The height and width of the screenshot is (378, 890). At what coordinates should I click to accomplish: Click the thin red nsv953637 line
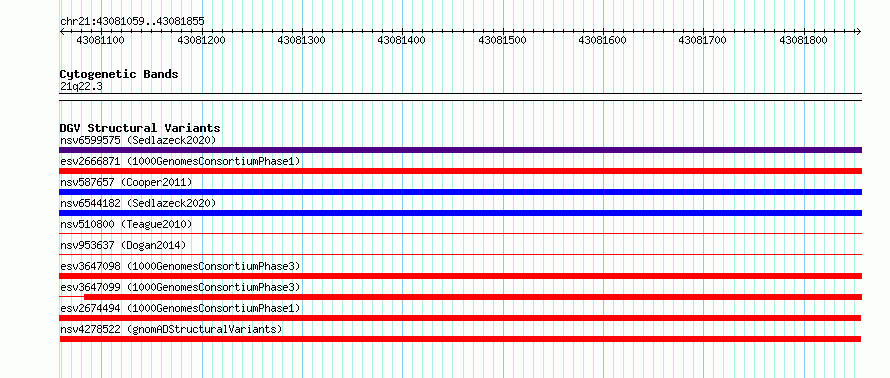(460, 254)
